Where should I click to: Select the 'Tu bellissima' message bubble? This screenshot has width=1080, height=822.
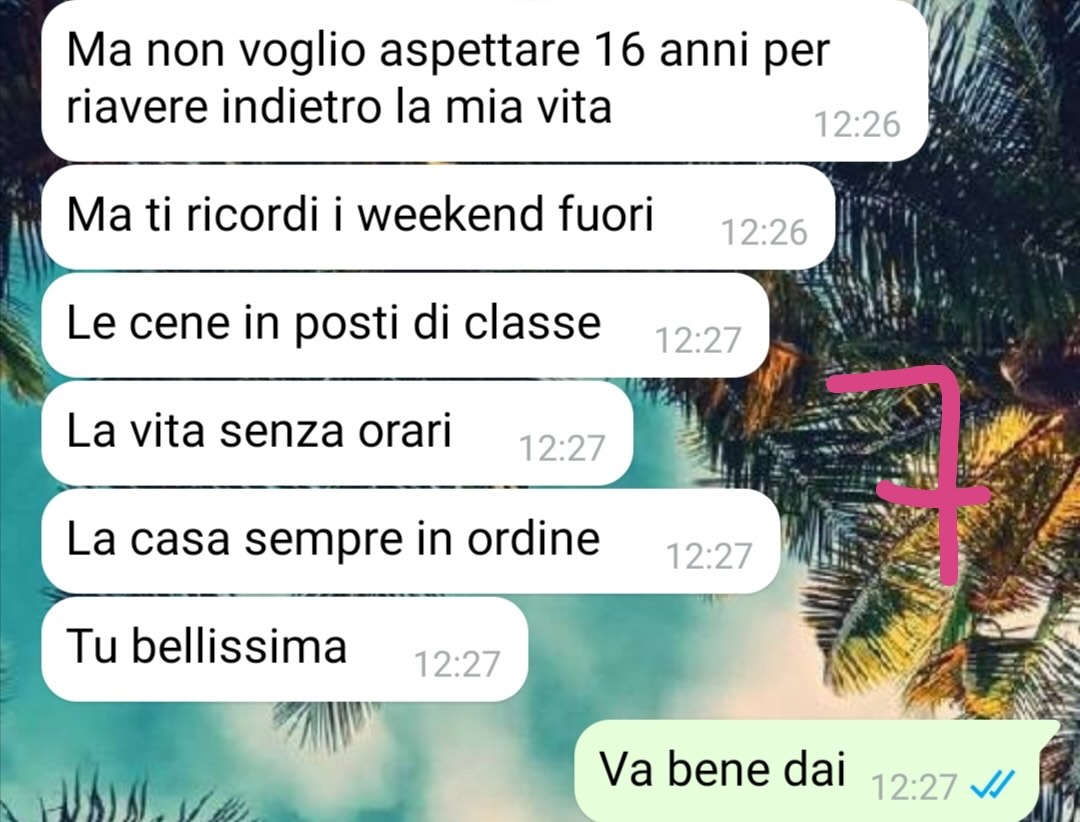pos(284,649)
